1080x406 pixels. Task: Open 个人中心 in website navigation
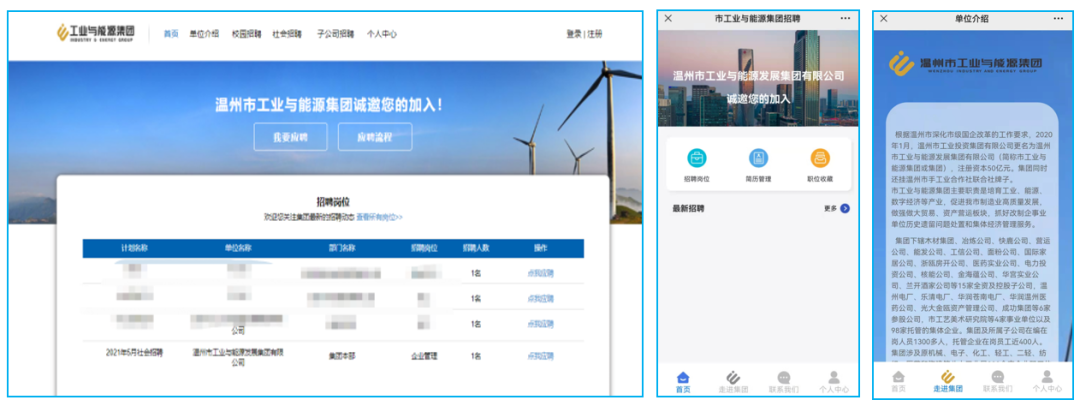(382, 34)
